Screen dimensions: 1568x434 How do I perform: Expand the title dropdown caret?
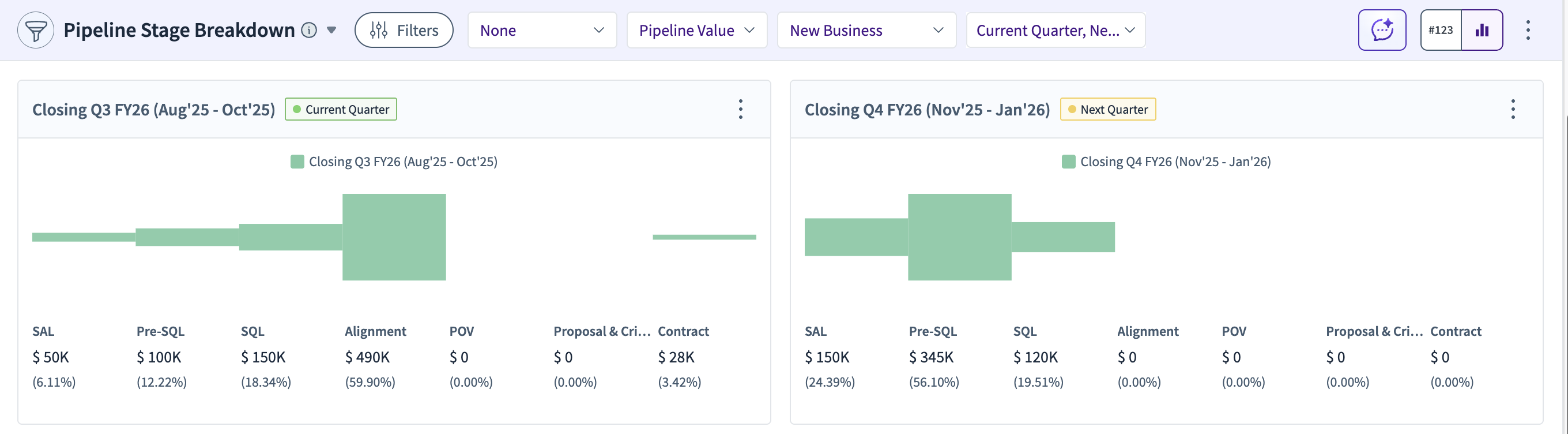pyautogui.click(x=331, y=30)
